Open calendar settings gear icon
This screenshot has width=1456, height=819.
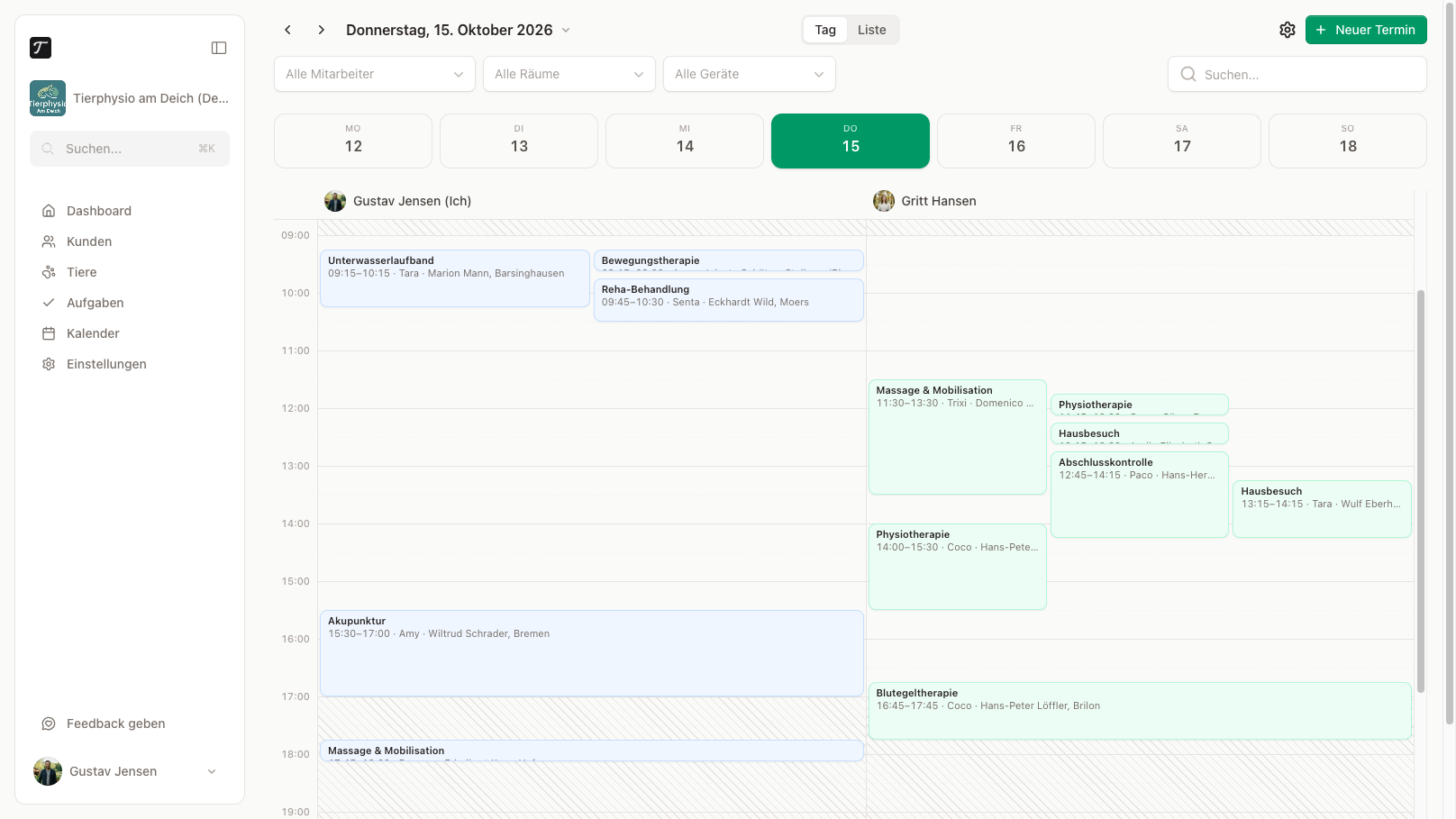tap(1288, 30)
